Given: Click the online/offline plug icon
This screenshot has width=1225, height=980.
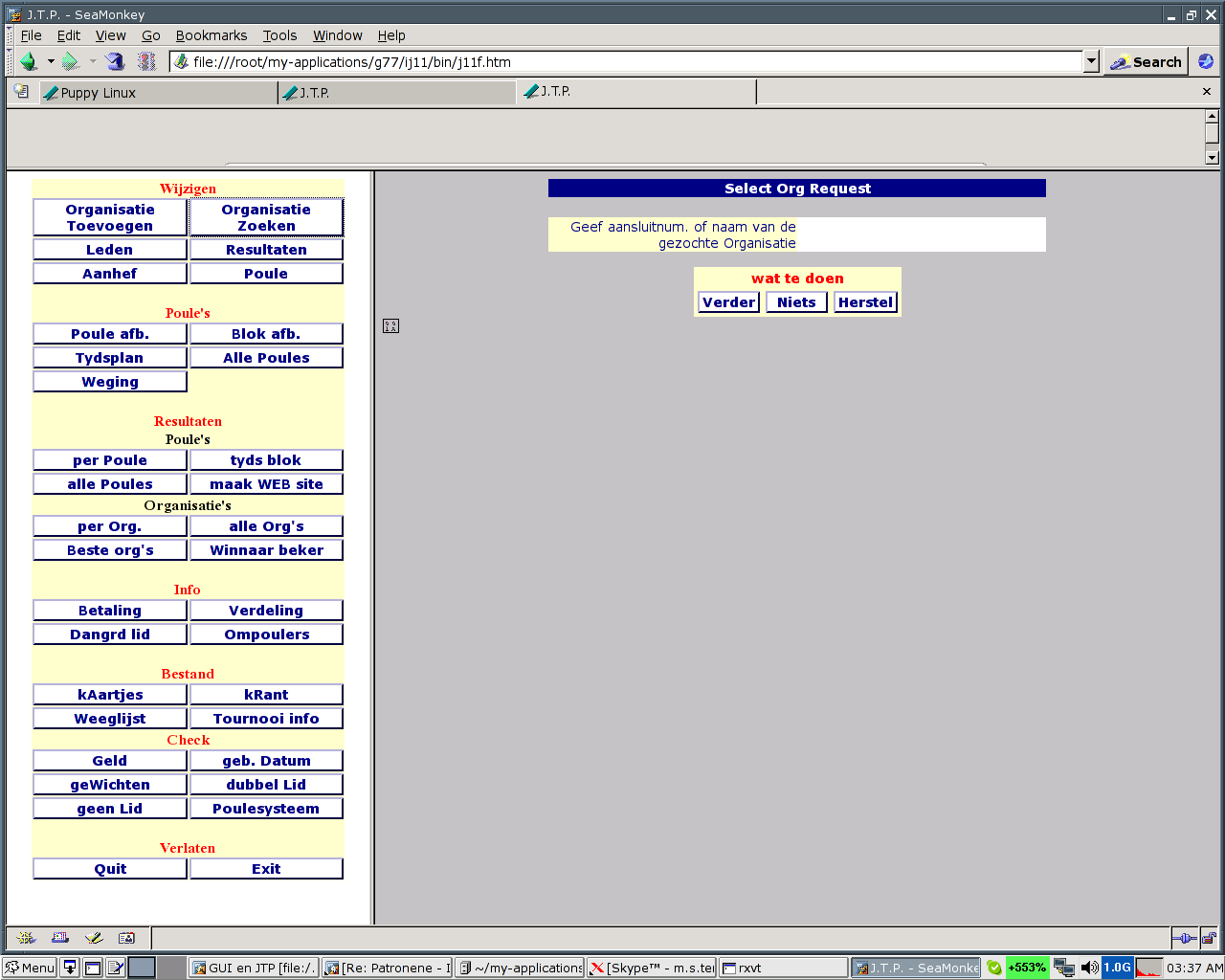Looking at the screenshot, I should [x=1185, y=938].
